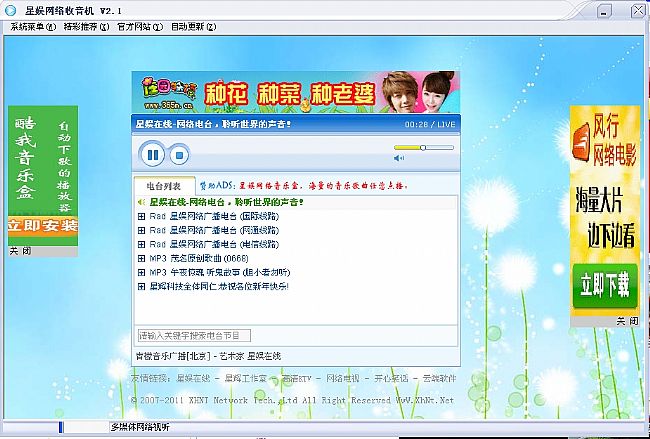Click the copyright XHNT Network Tech text
Image resolution: width=650 pixels, height=439 pixels.
292,400
